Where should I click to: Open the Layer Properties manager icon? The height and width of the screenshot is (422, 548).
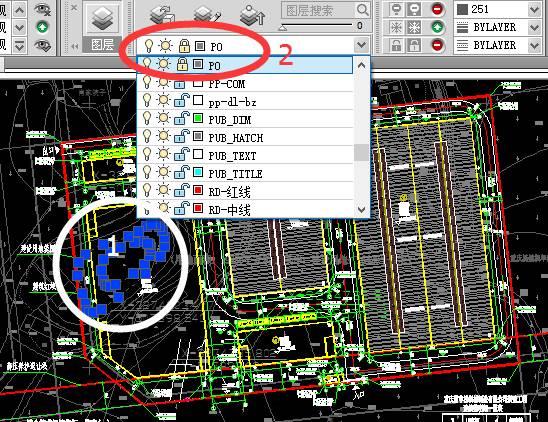click(x=104, y=18)
